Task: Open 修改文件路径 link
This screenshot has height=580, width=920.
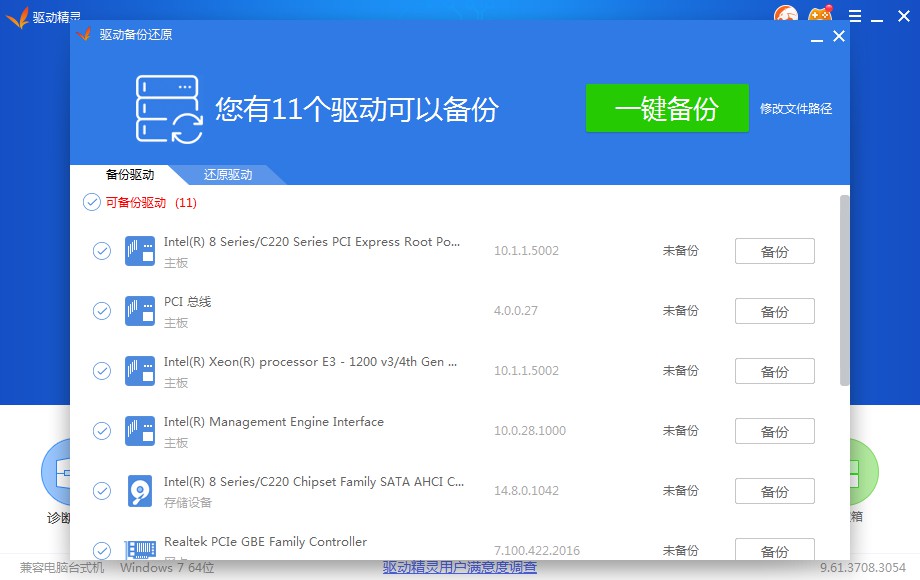Action: 796,108
